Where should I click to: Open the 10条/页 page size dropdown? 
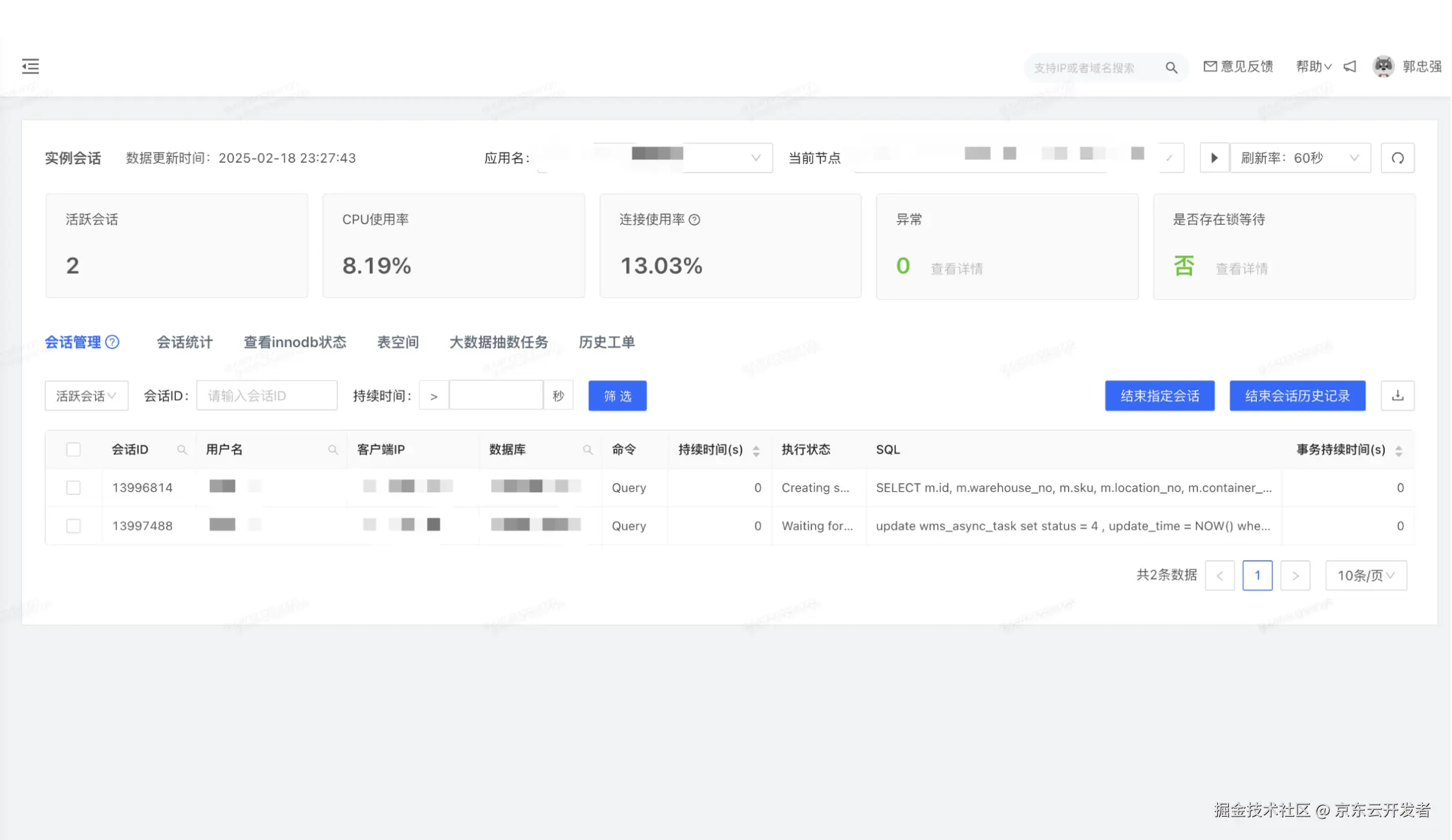(1365, 575)
